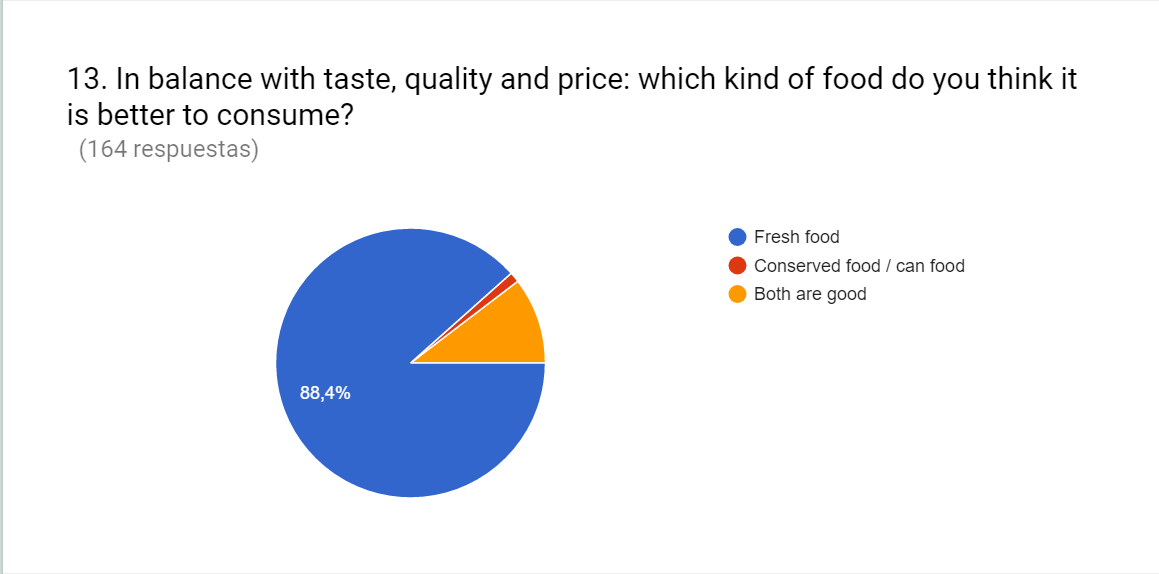The image size is (1159, 574).
Task: Select the "Conserved food / can food" legend label
Action: point(859,266)
